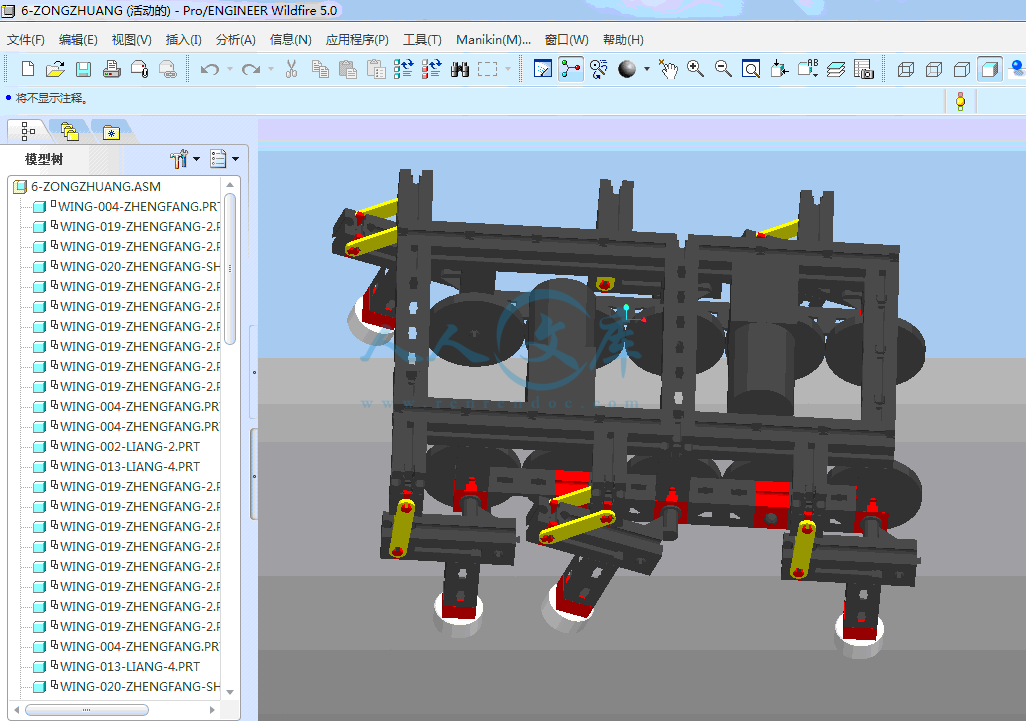The width and height of the screenshot is (1026, 721).
Task: Open the 视图(V) menu
Action: 132,40
